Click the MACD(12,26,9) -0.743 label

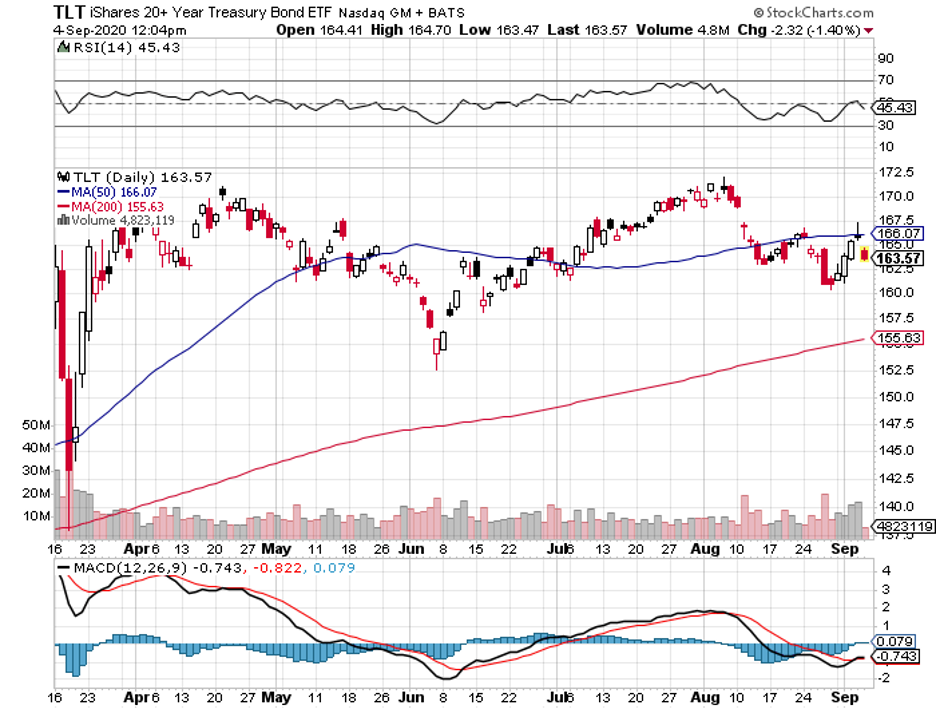click(158, 568)
